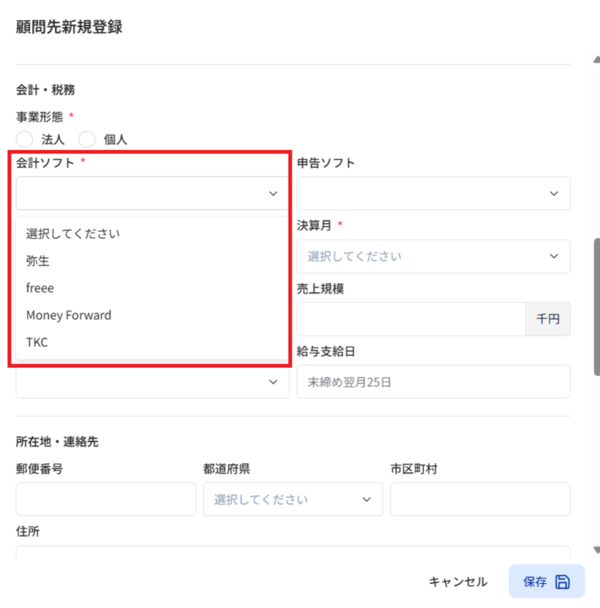Click the vertical scrollbar thumb
The height and width of the screenshot is (608, 600).
coord(597,307)
